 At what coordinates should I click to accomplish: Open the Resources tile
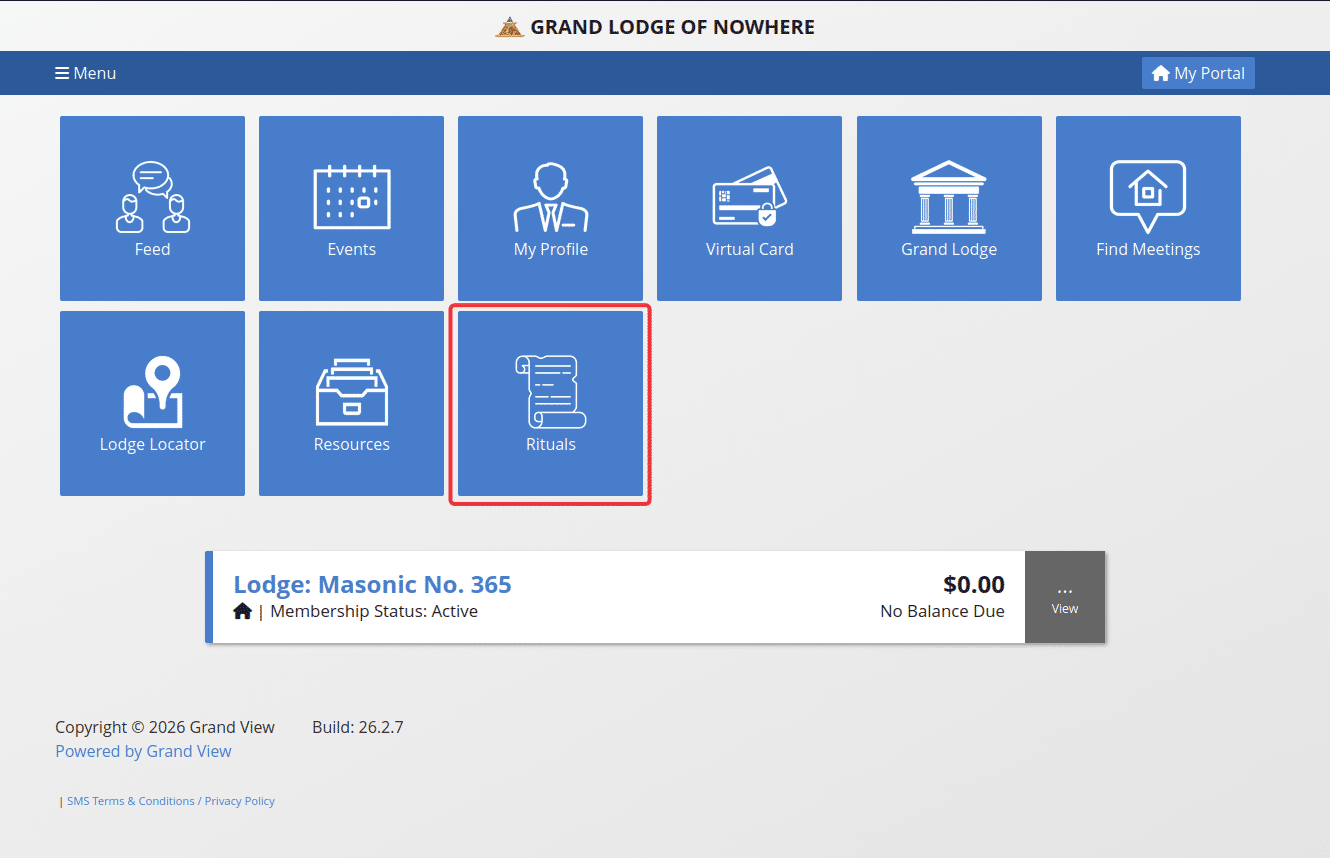coord(351,403)
